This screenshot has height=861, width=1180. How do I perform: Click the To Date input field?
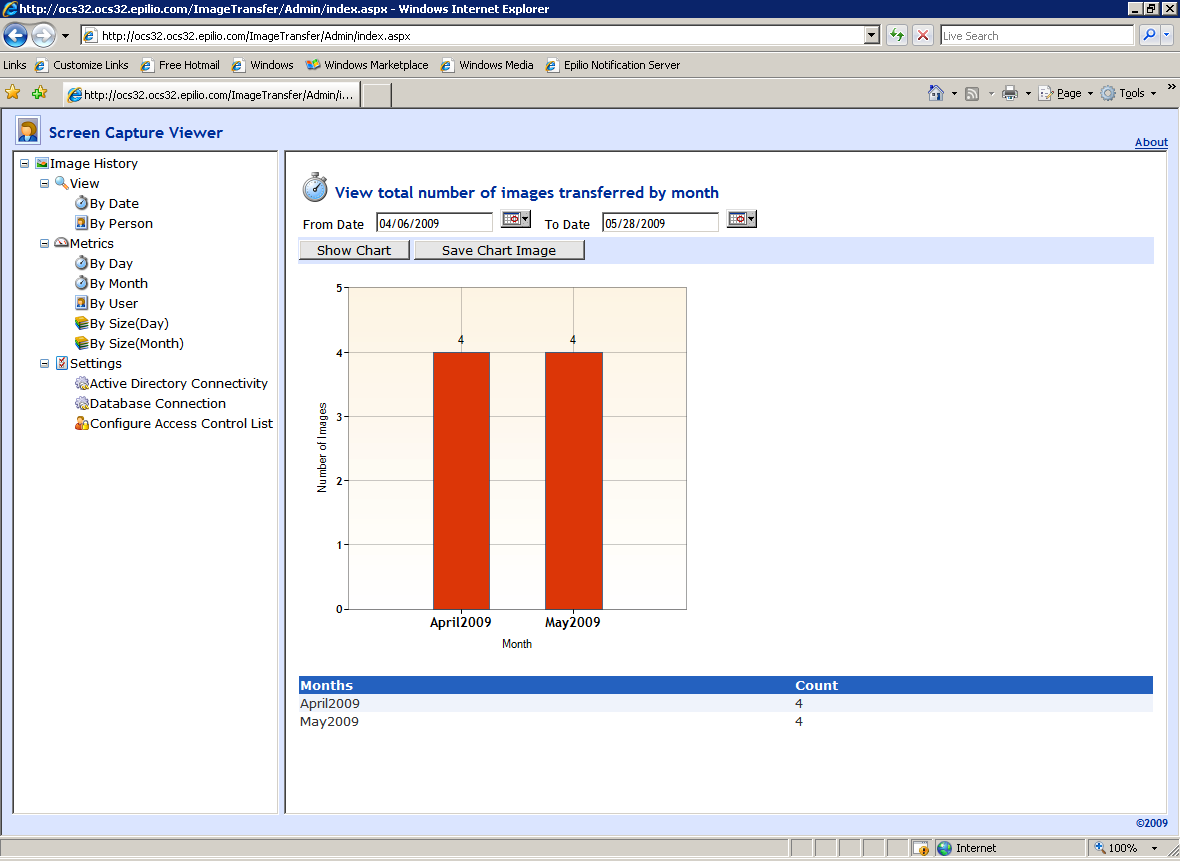coord(660,223)
